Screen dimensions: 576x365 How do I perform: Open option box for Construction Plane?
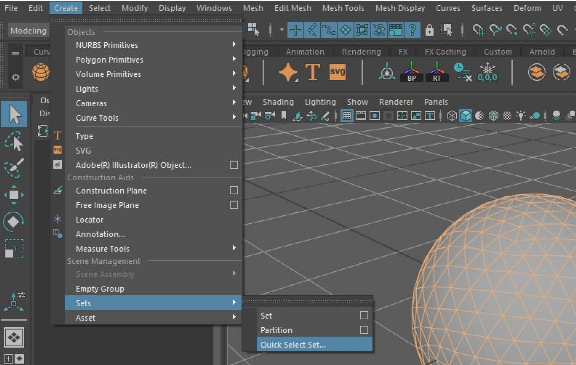pyautogui.click(x=234, y=190)
